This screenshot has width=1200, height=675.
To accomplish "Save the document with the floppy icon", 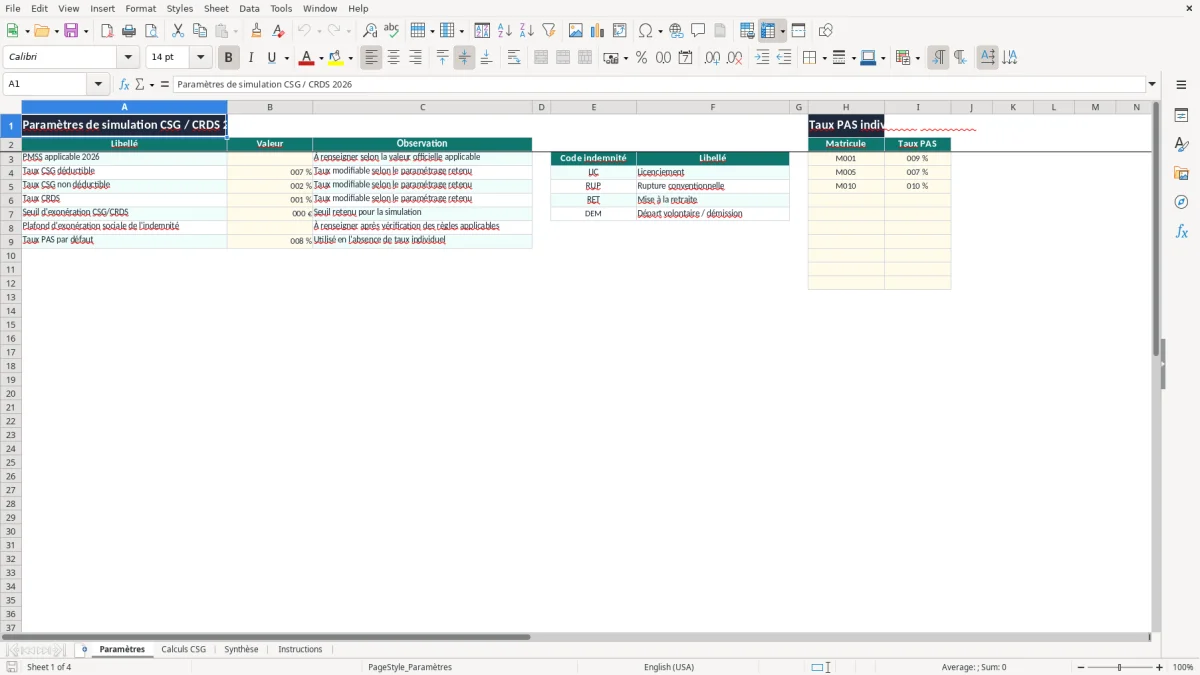I will (x=71, y=31).
